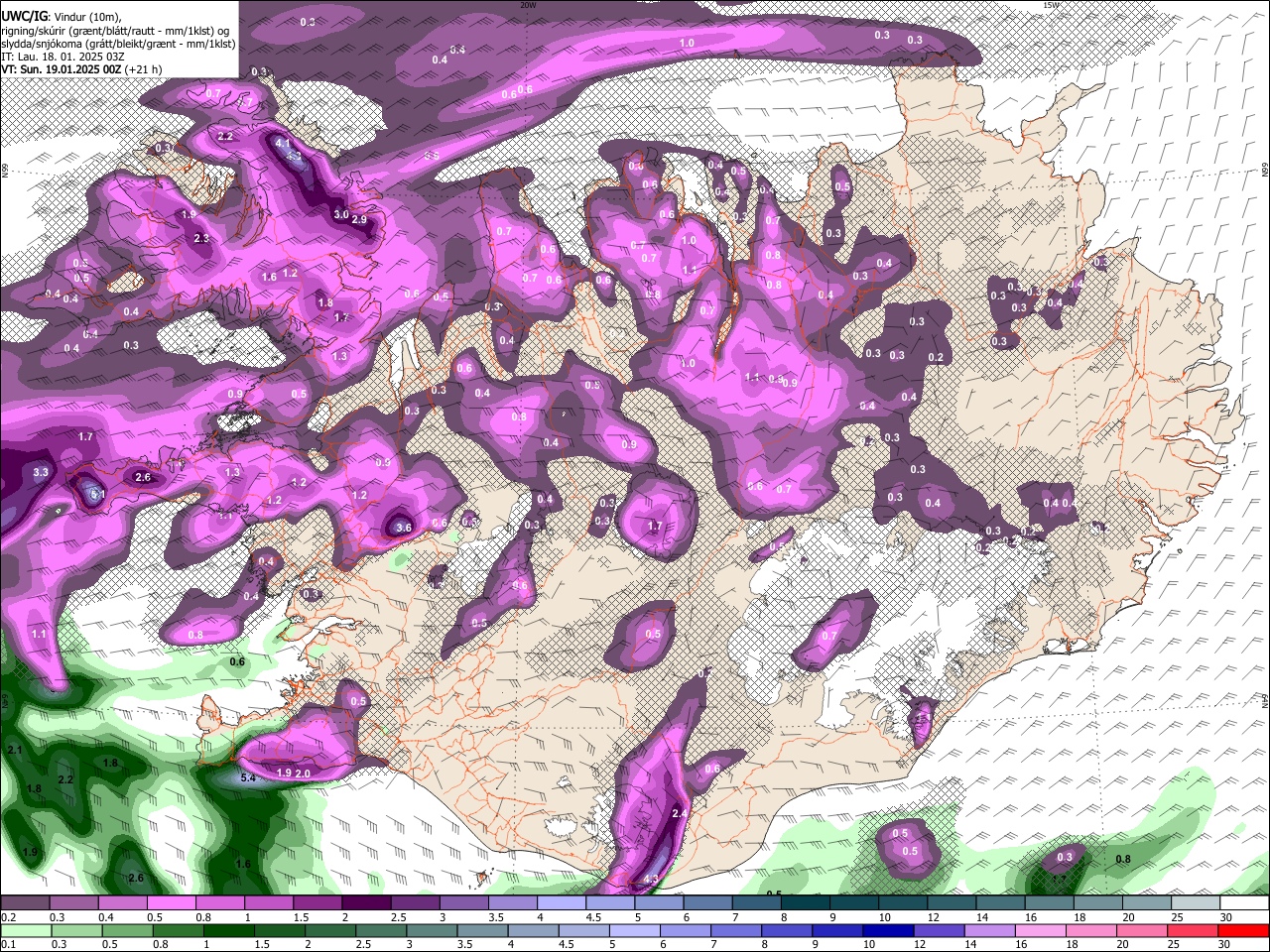
Task: Click the '15W' longitude label on the top edge
Action: (1051, 5)
